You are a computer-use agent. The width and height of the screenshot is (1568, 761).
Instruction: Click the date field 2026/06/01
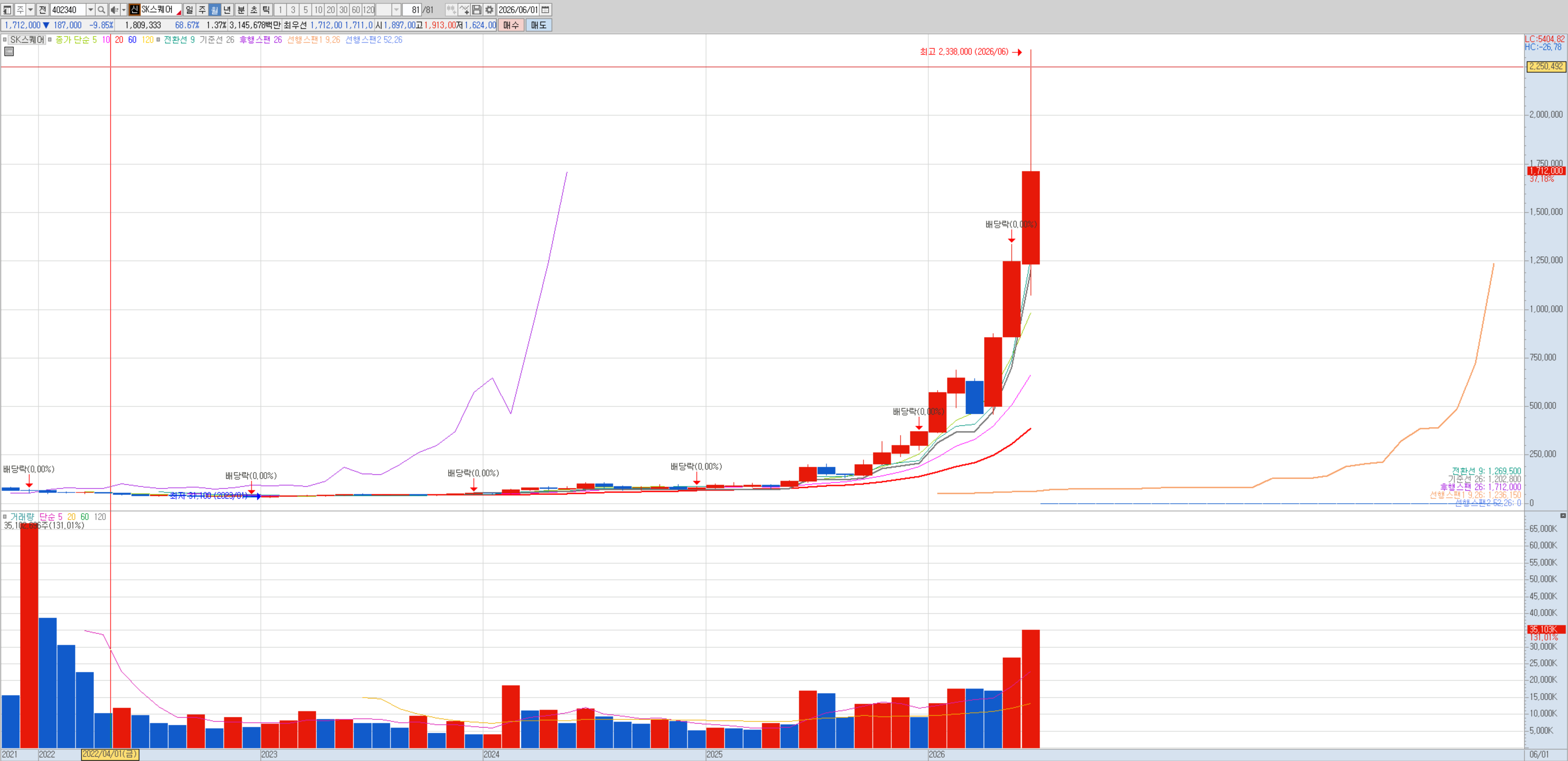coord(518,10)
